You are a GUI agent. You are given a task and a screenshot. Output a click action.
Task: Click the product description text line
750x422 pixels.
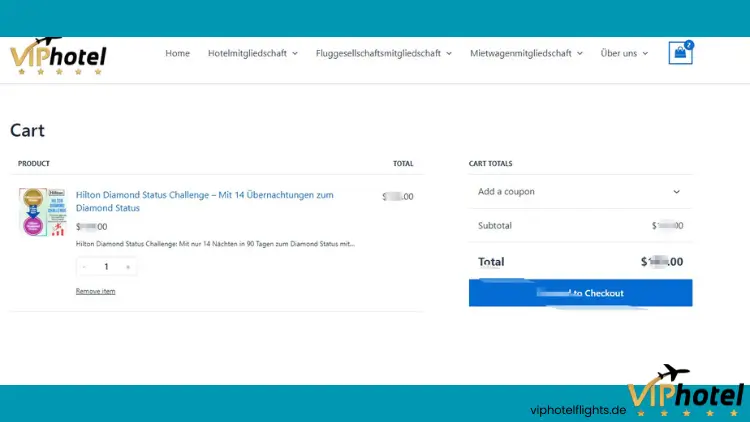(x=215, y=244)
